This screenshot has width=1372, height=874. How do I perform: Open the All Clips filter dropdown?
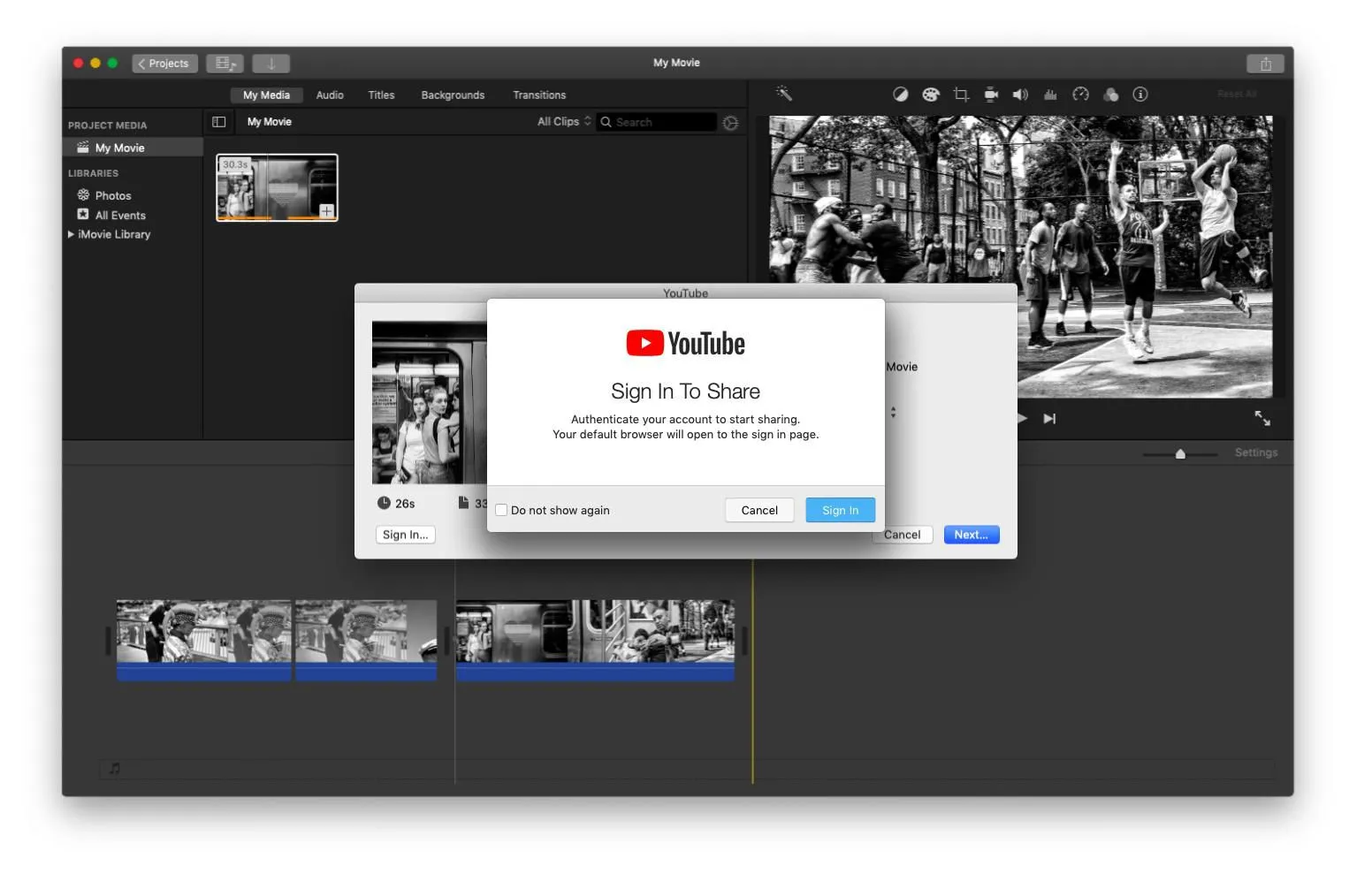pyautogui.click(x=562, y=122)
